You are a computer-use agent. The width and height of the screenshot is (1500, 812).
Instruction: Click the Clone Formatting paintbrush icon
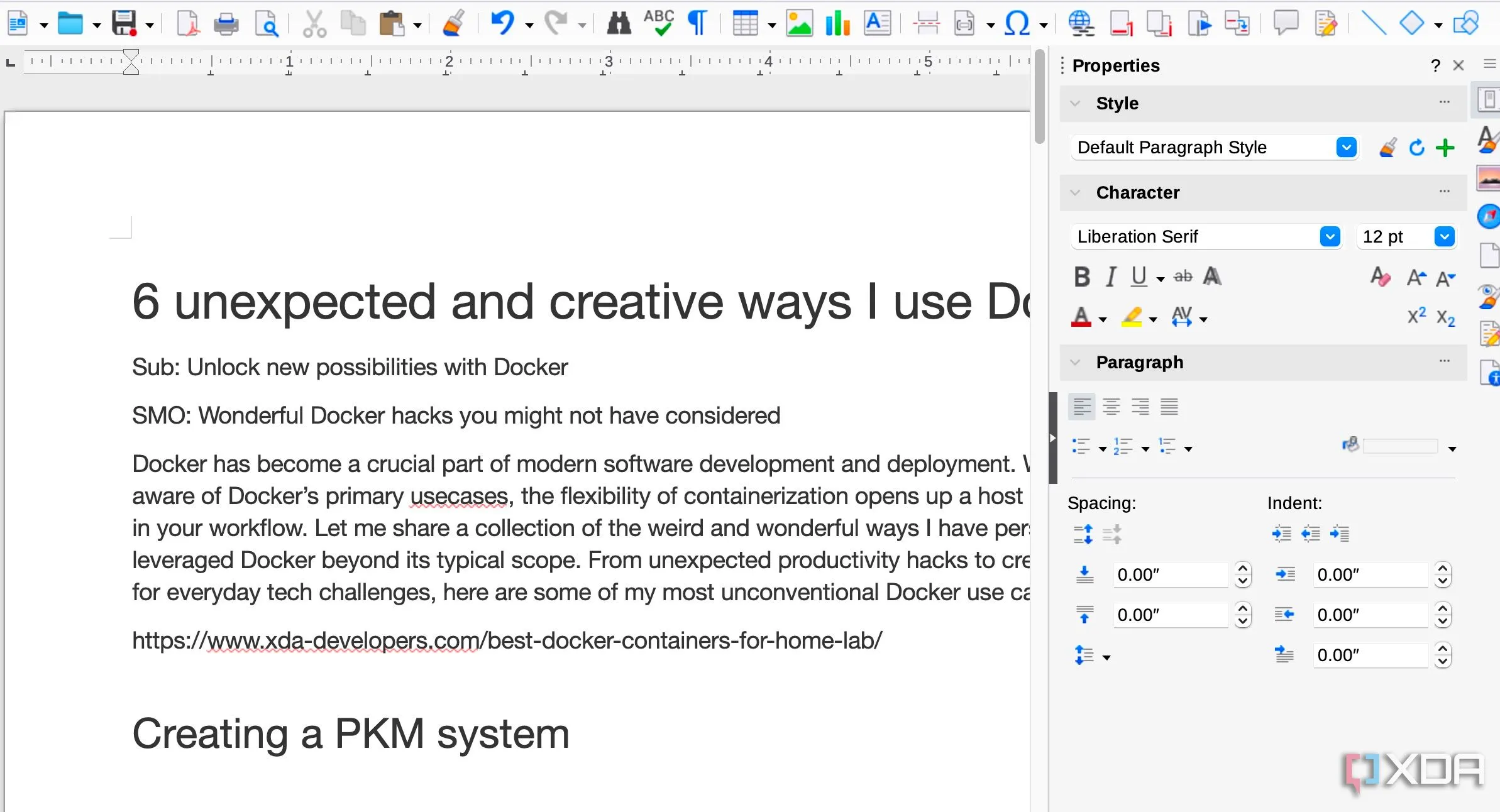point(453,24)
